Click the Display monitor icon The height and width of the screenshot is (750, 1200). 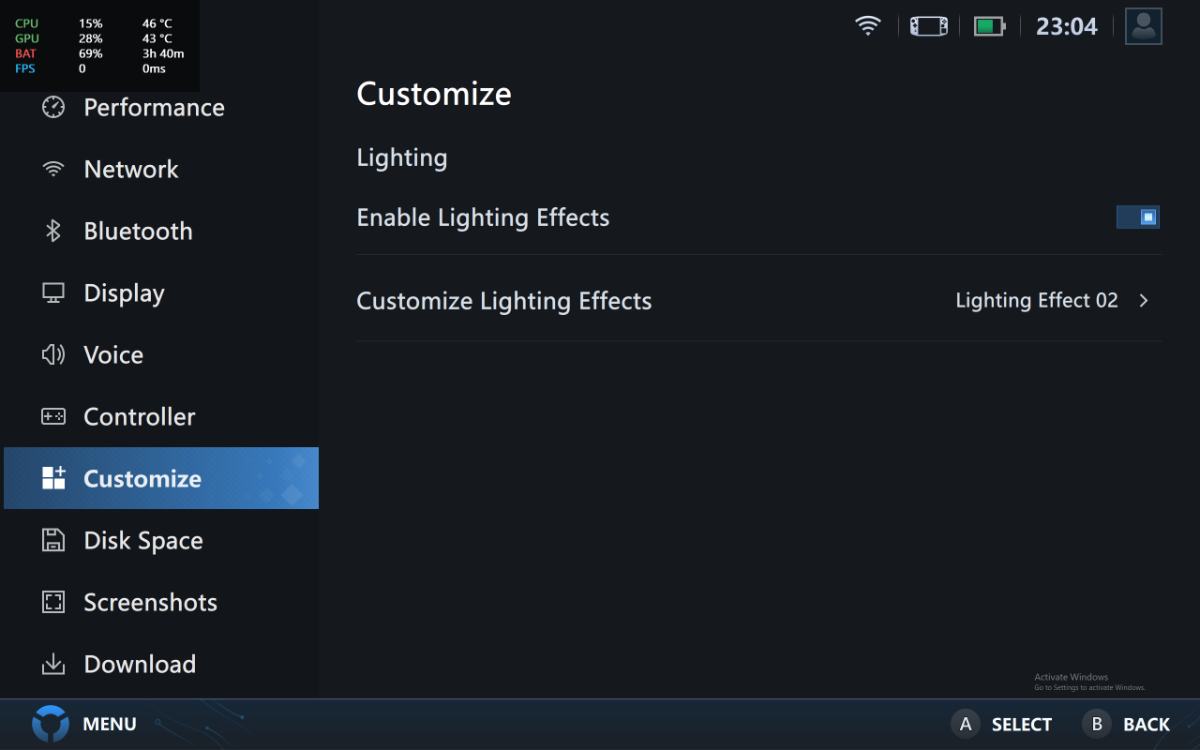click(x=53, y=293)
